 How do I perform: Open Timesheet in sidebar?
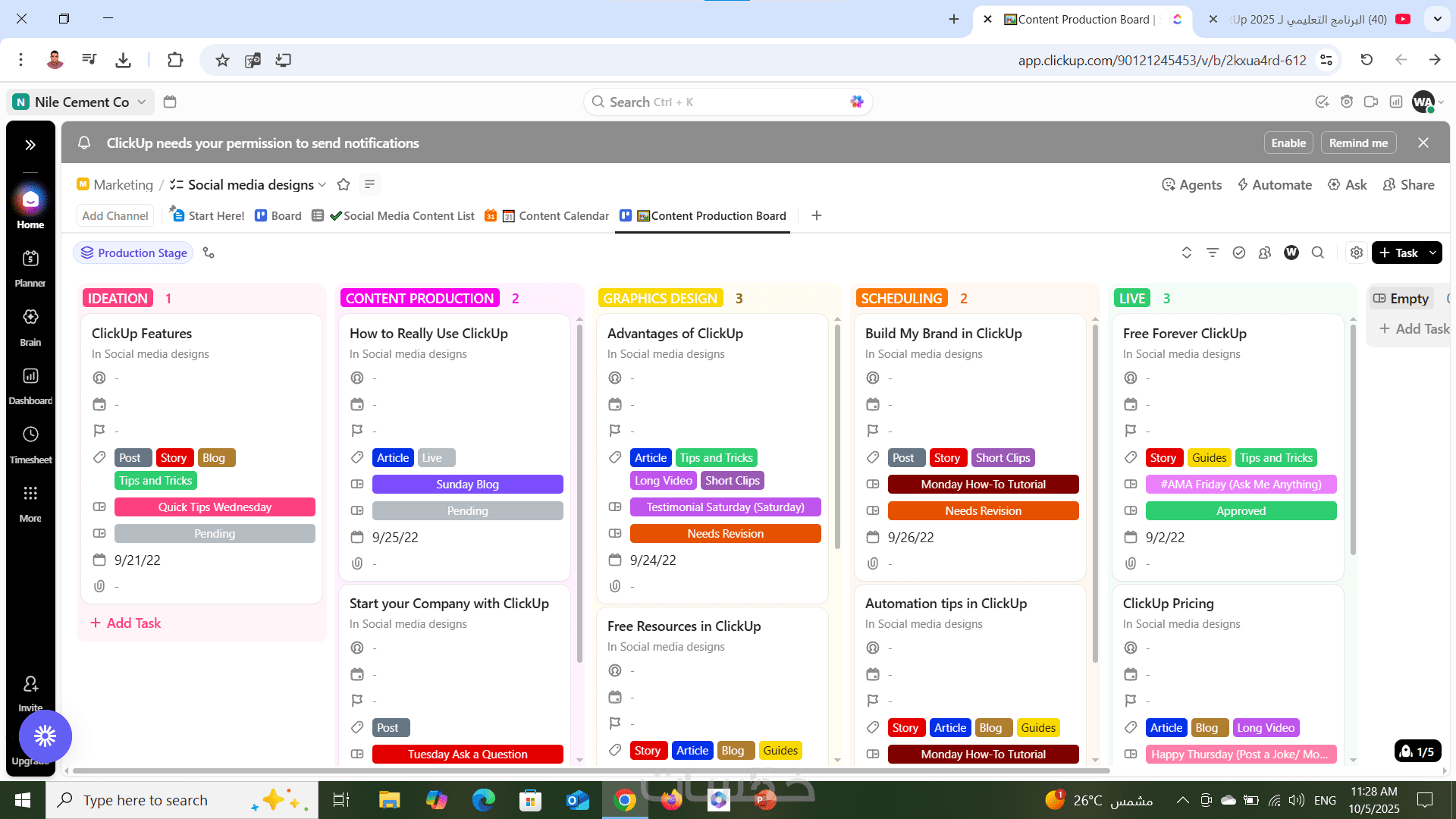point(30,444)
